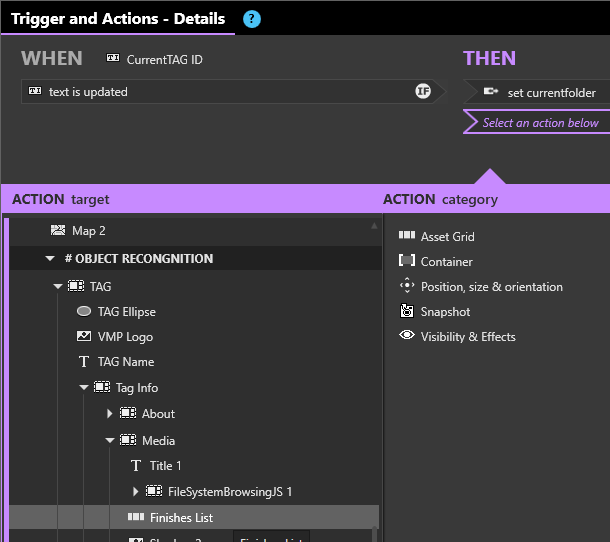
Task: Click the CurrentTAG ID text input icon
Action: (x=113, y=58)
